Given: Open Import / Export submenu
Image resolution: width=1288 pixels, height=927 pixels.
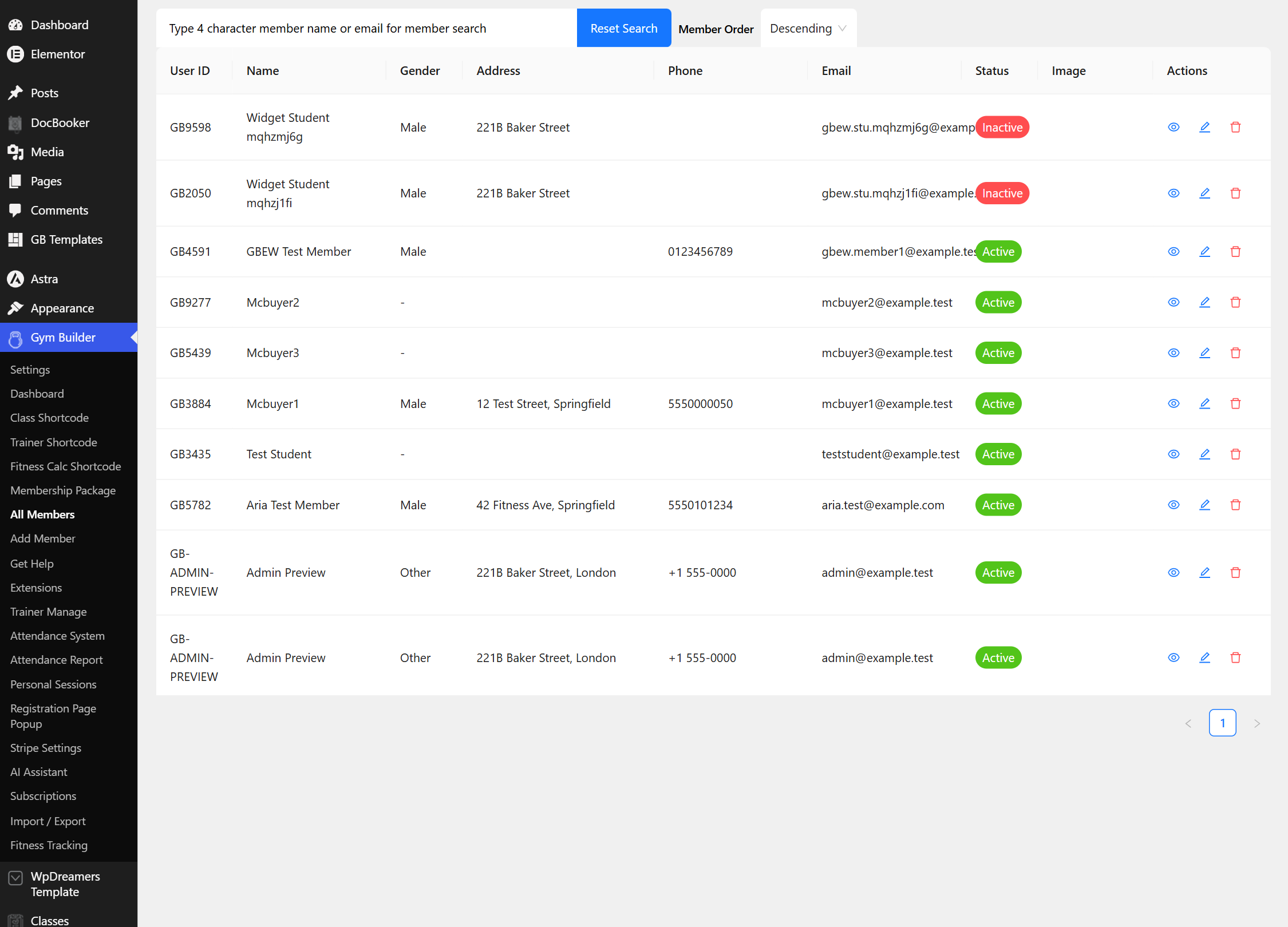Looking at the screenshot, I should (48, 821).
